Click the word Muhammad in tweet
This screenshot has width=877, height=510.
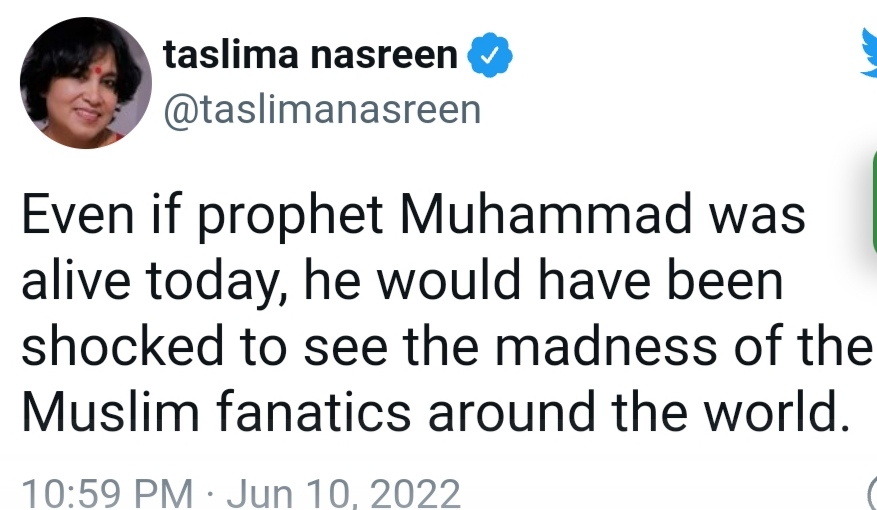tap(546, 215)
